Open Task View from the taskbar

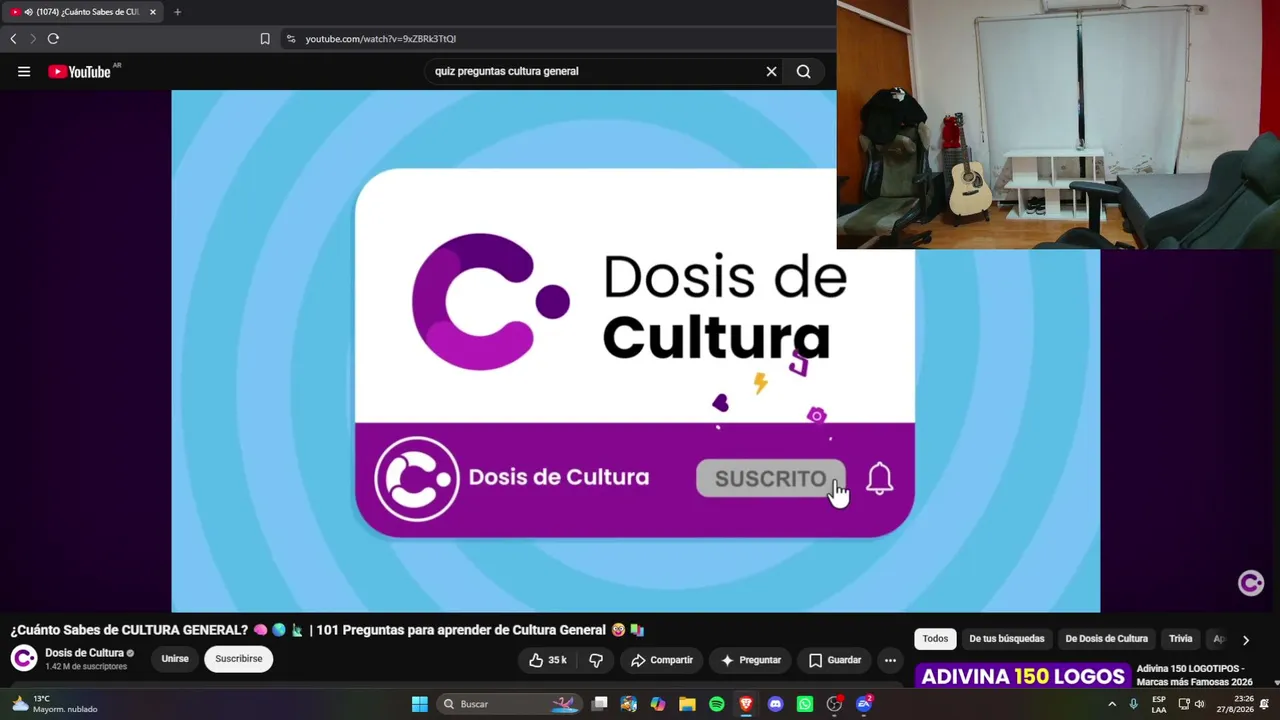[x=599, y=704]
